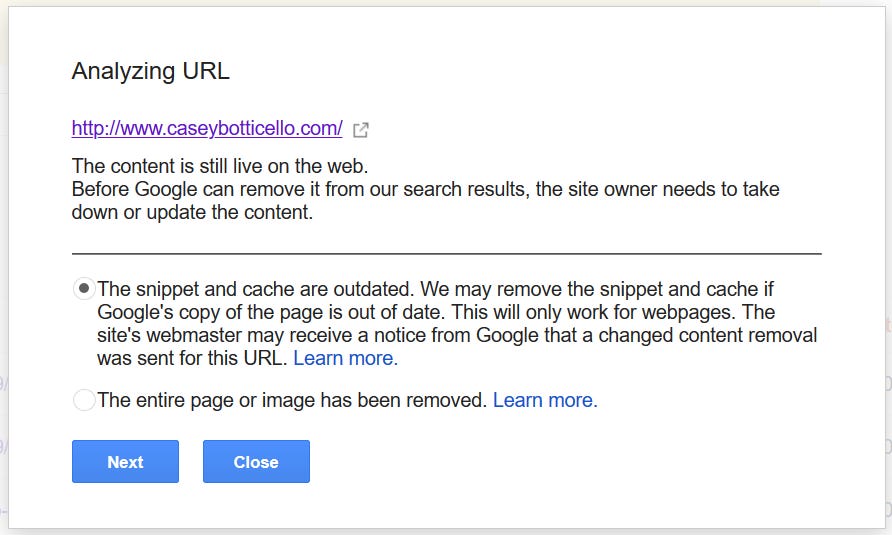Click the external link icon beside the URL
The width and height of the screenshot is (892, 535).
(361, 130)
